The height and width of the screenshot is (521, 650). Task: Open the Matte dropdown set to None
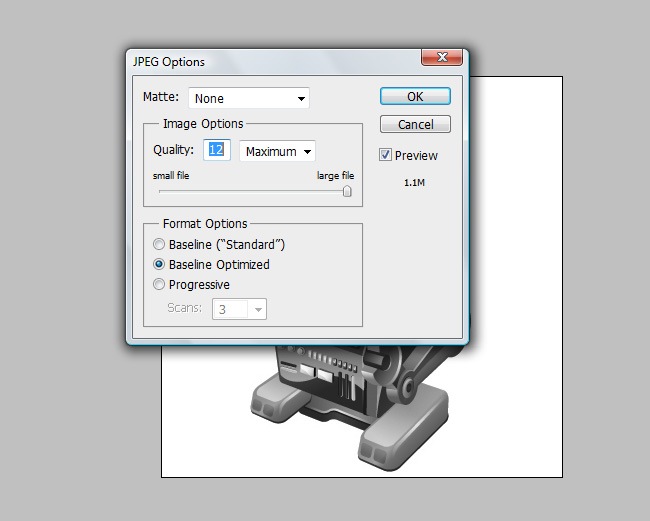[249, 98]
